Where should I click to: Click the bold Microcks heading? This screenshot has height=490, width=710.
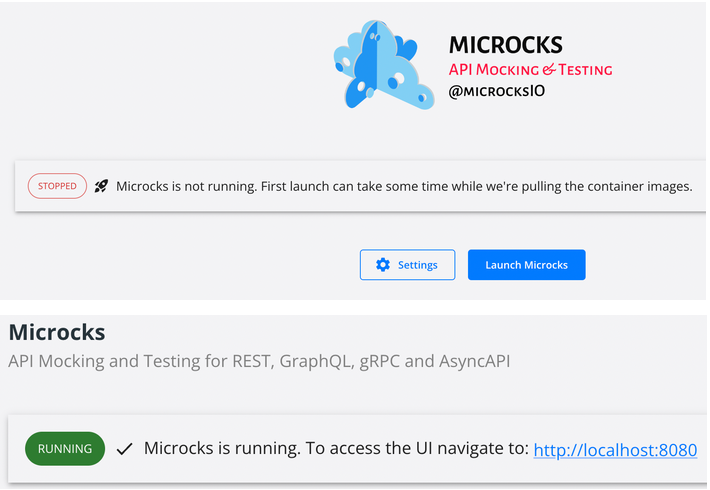[x=57, y=332]
